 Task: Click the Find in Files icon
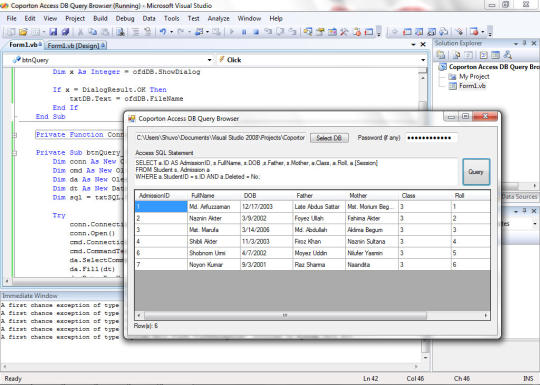(x=121, y=32)
